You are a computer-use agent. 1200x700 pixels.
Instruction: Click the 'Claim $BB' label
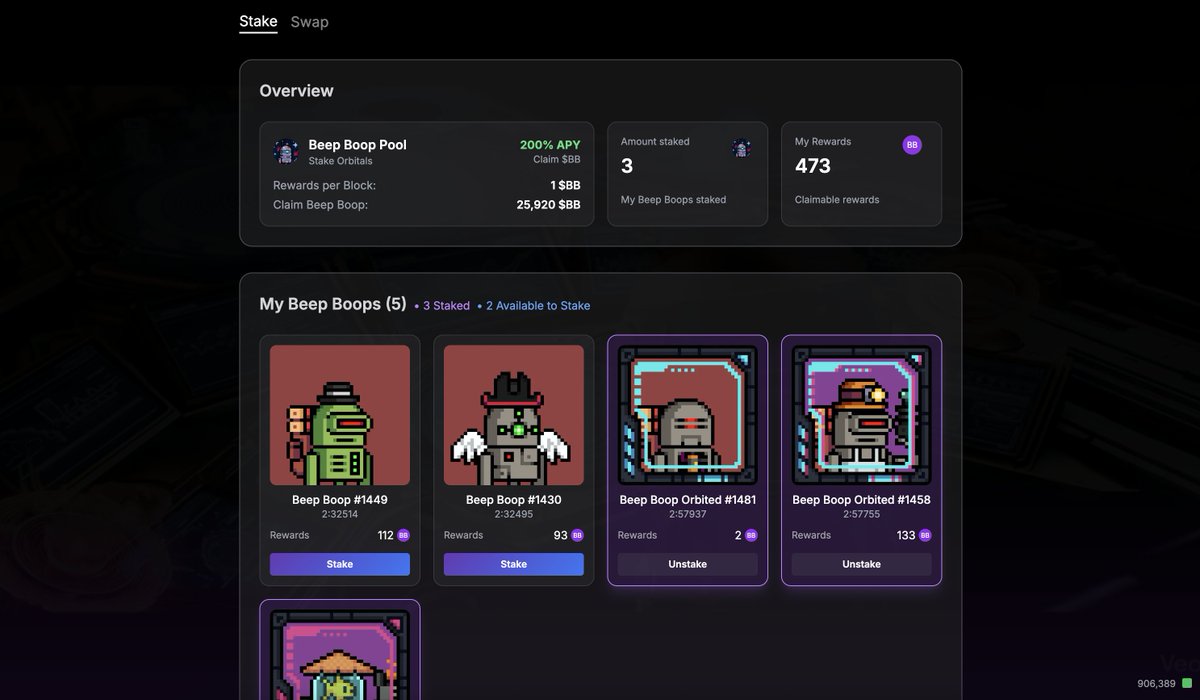tap(556, 160)
